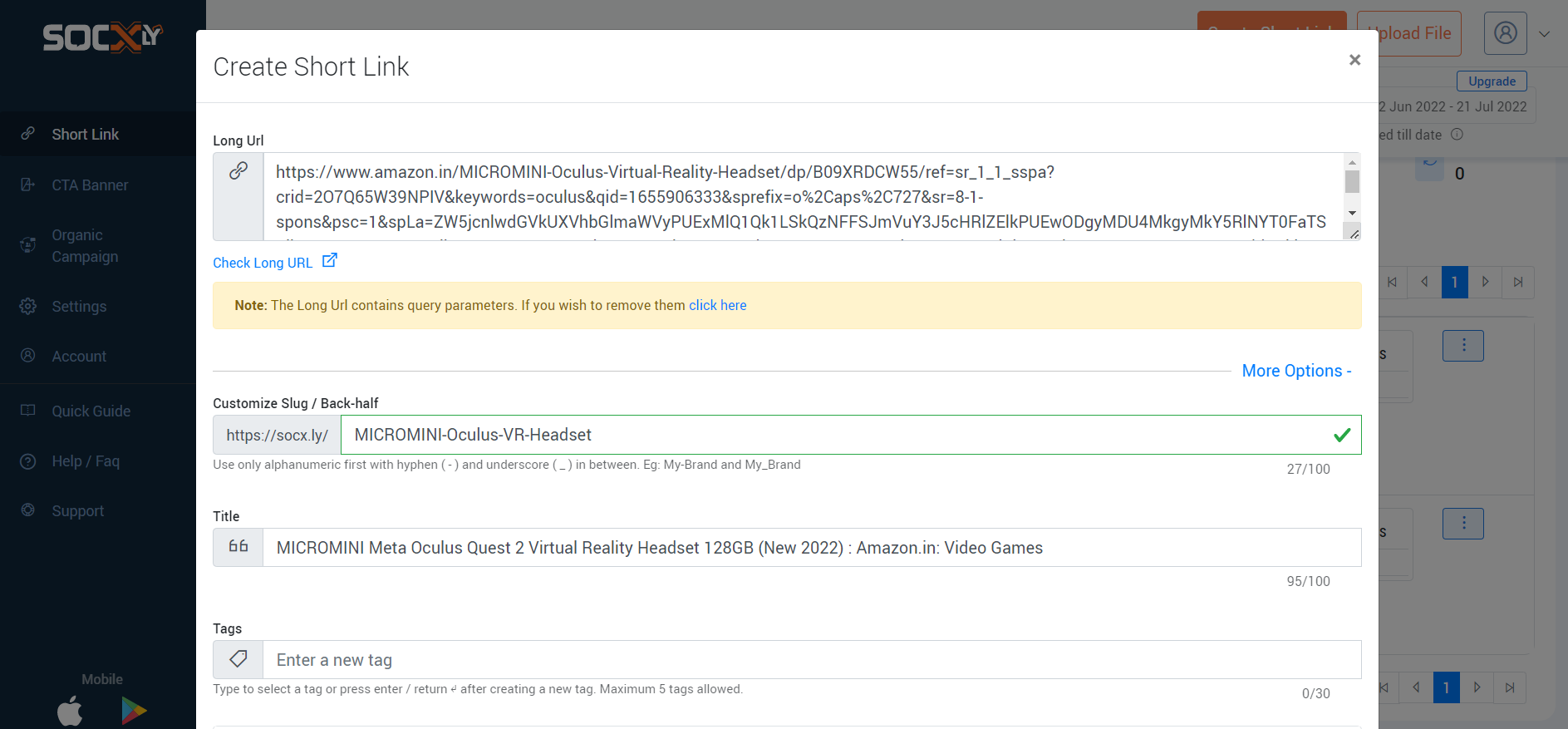Click the Long Url resize handle
Screen dimensions: 1568x729
coord(1354,234)
